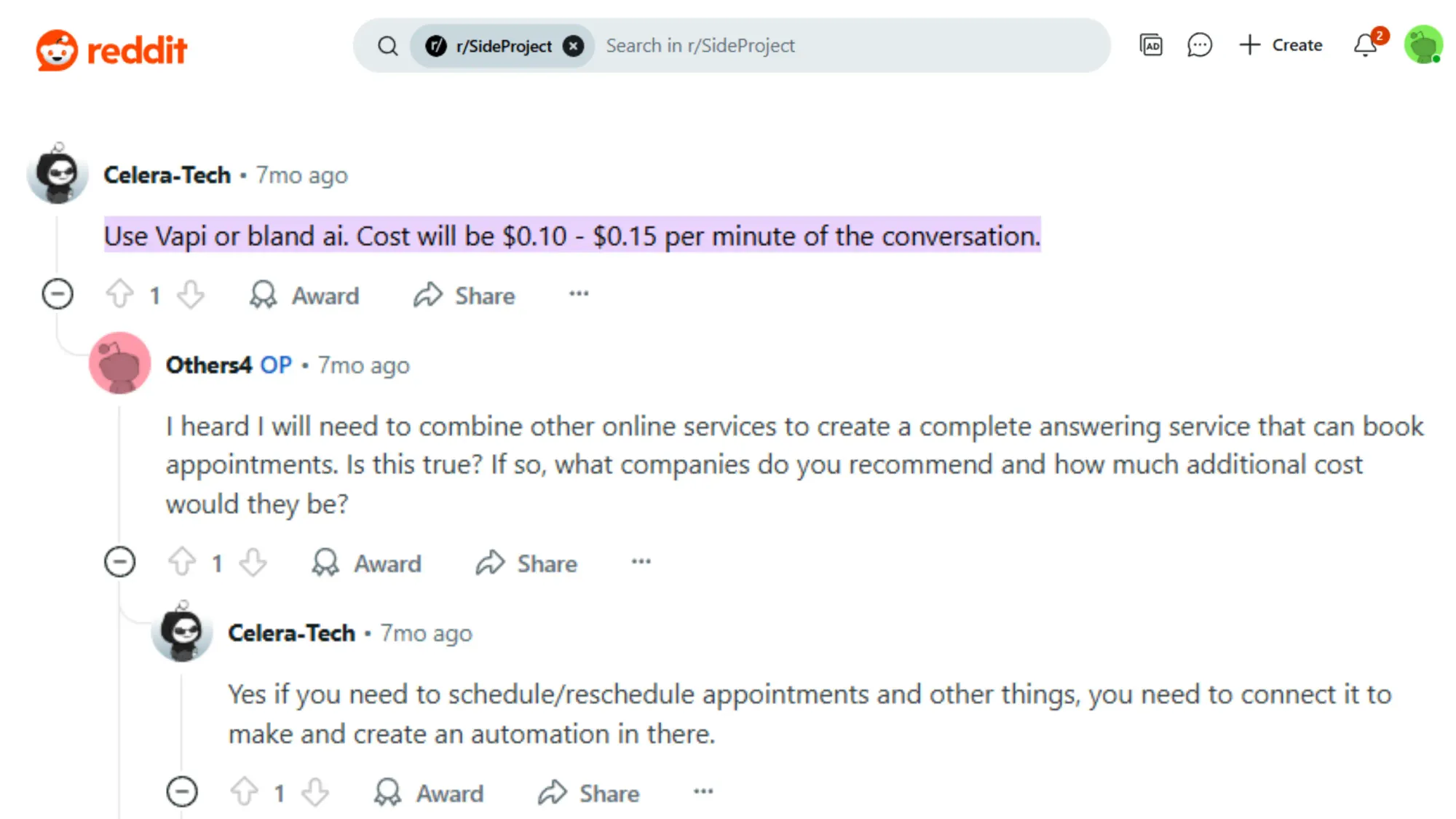Upvote Celera-Tech's first comment
The height and width of the screenshot is (819, 1456).
(x=120, y=295)
